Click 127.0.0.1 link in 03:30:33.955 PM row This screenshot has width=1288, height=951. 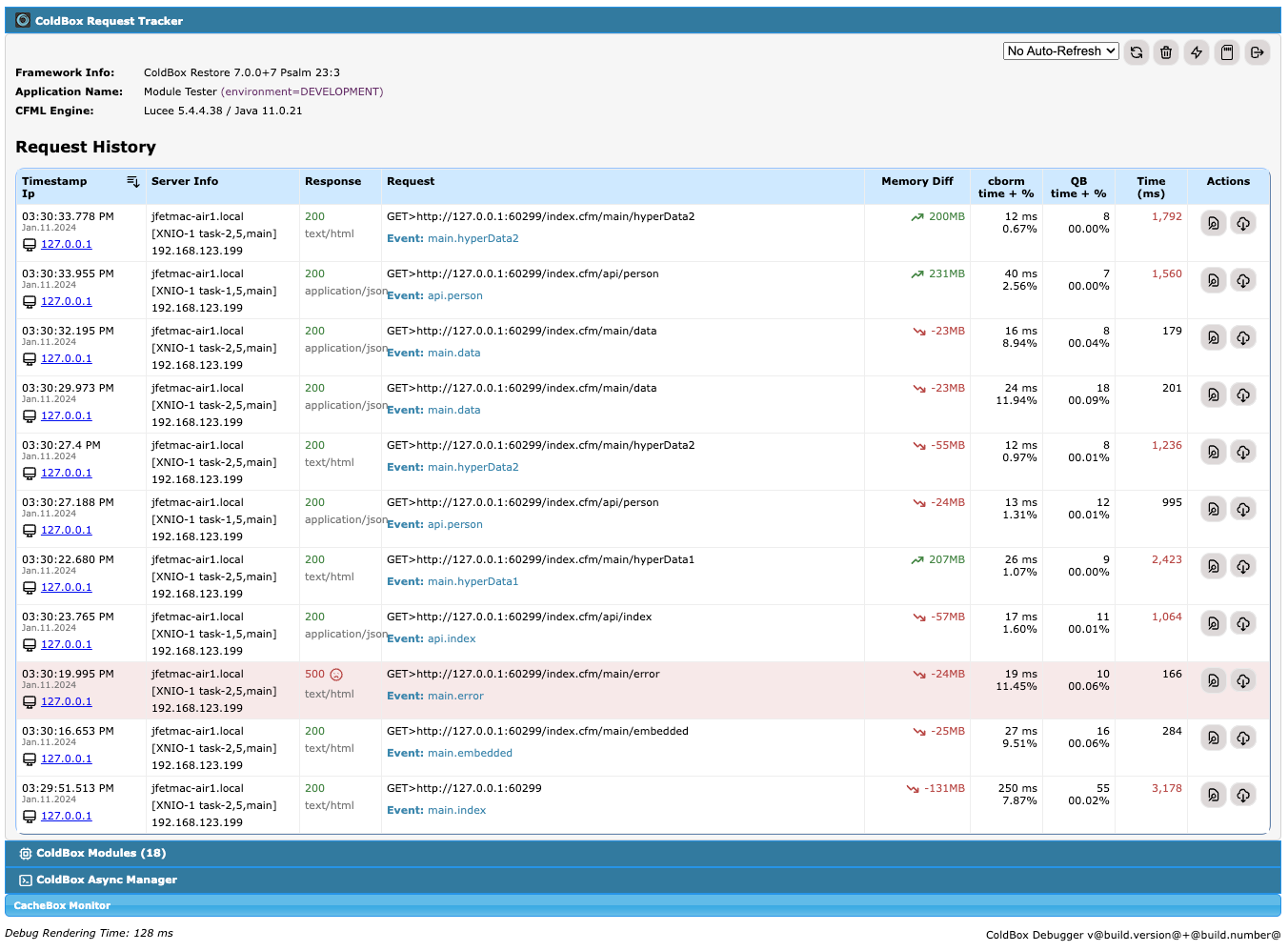(67, 302)
